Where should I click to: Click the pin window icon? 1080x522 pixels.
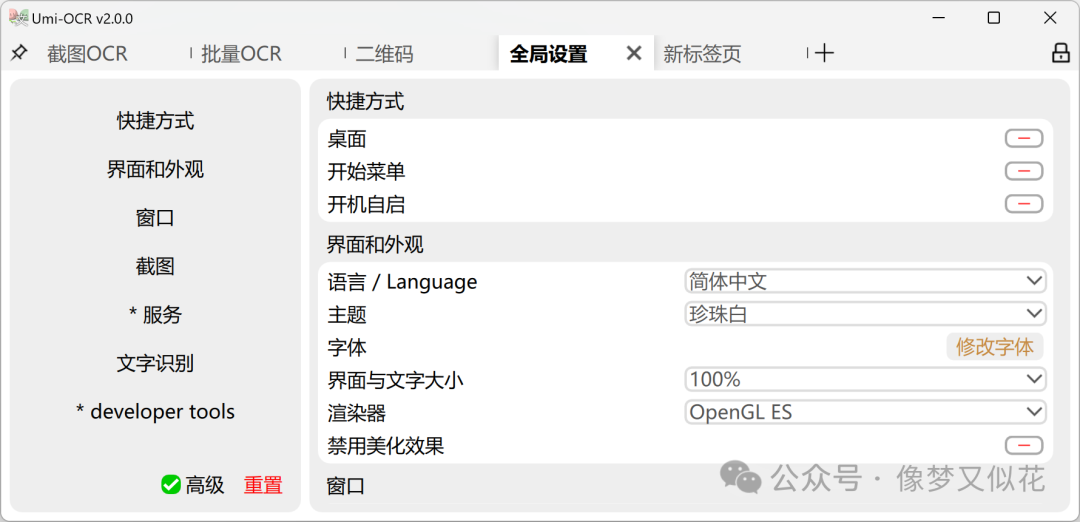point(19,53)
